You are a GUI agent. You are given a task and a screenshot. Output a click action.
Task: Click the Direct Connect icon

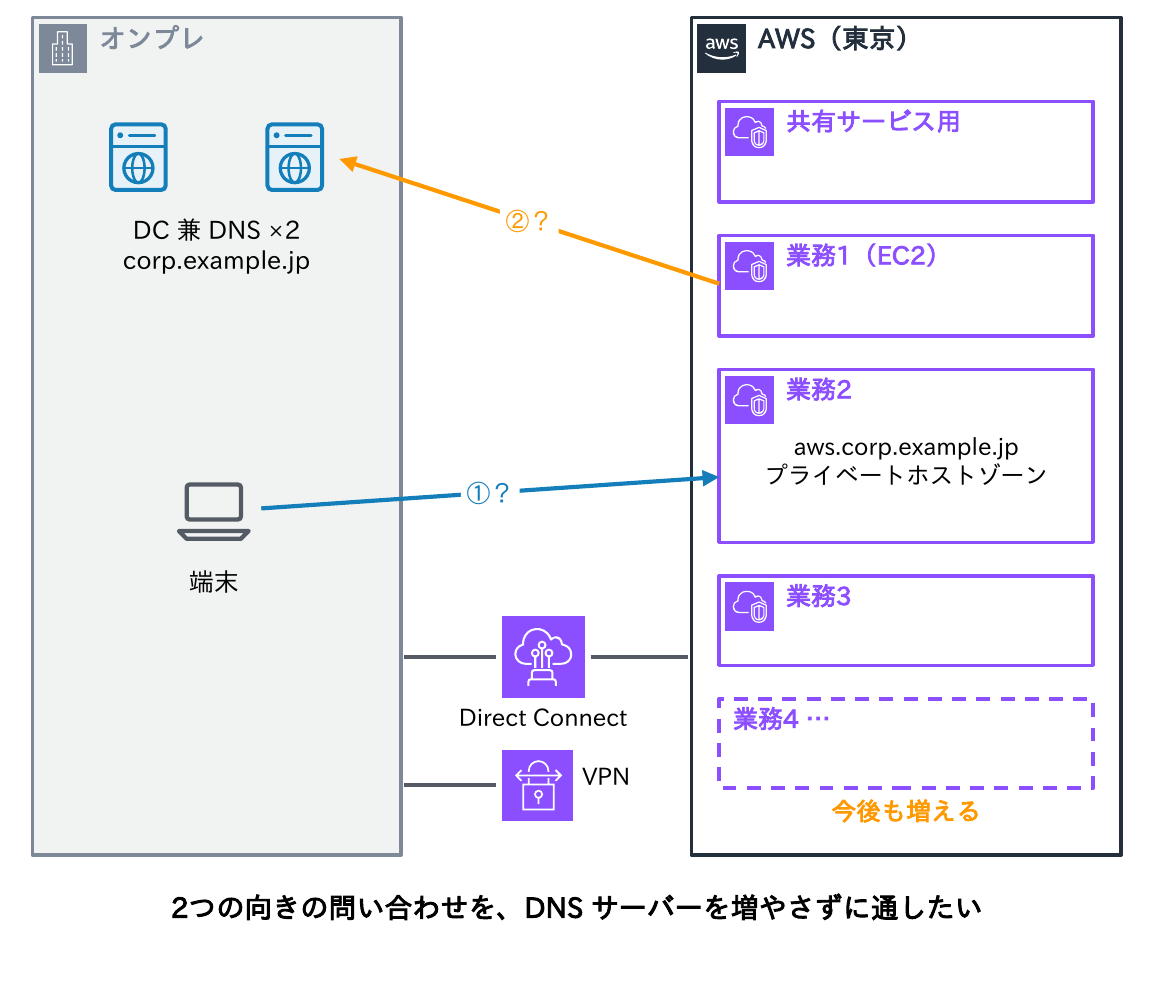point(543,657)
